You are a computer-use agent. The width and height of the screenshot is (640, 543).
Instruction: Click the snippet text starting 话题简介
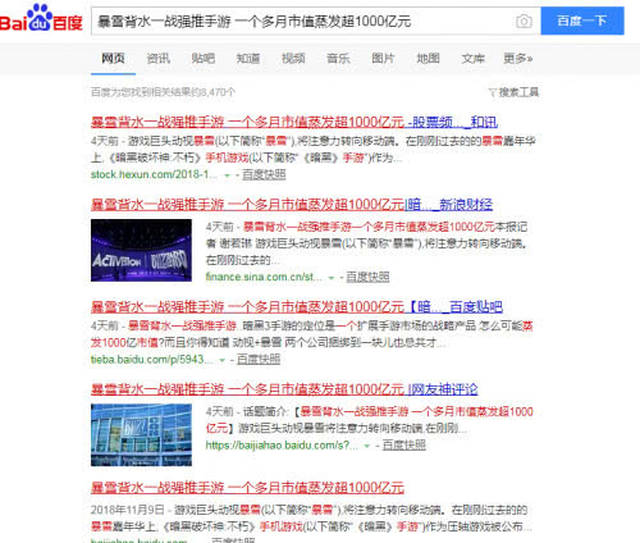click(369, 420)
